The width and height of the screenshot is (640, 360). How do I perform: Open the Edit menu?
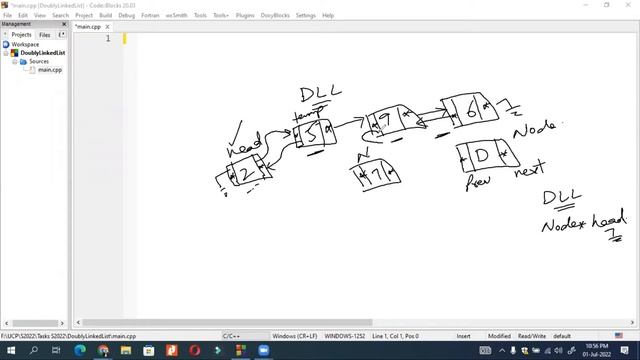pos(23,15)
